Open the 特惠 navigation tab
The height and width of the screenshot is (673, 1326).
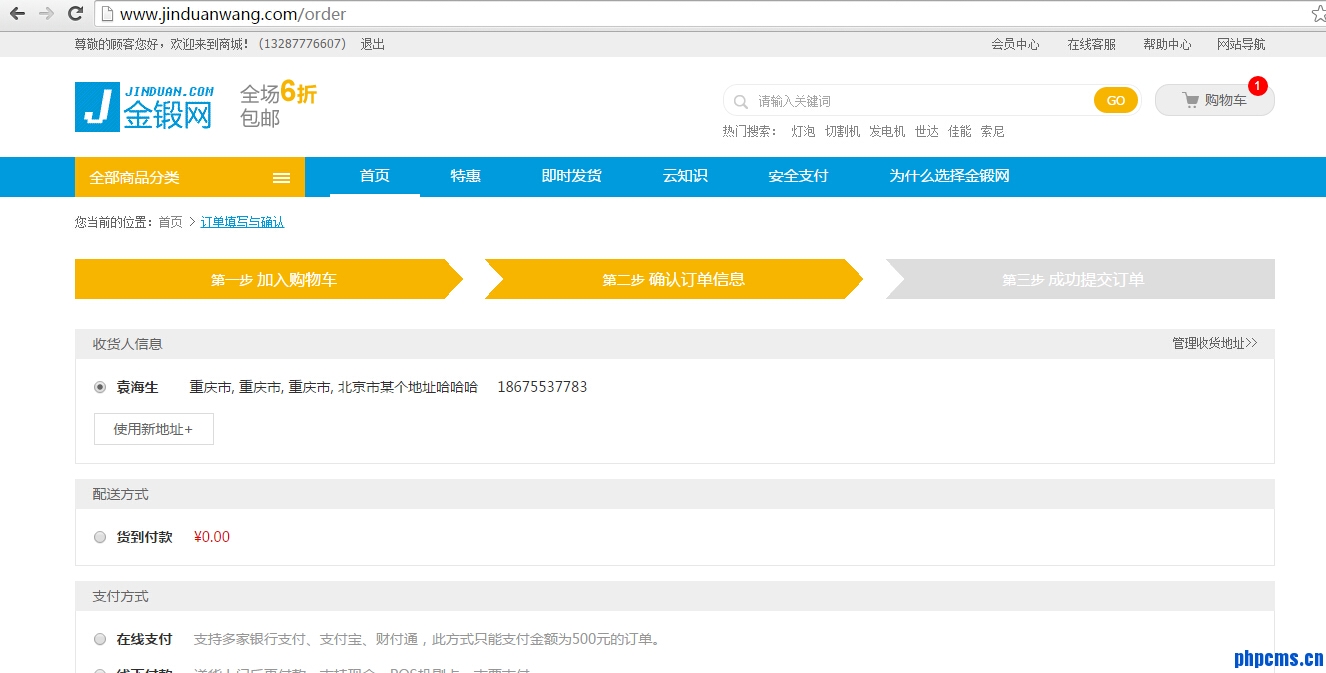click(x=466, y=176)
